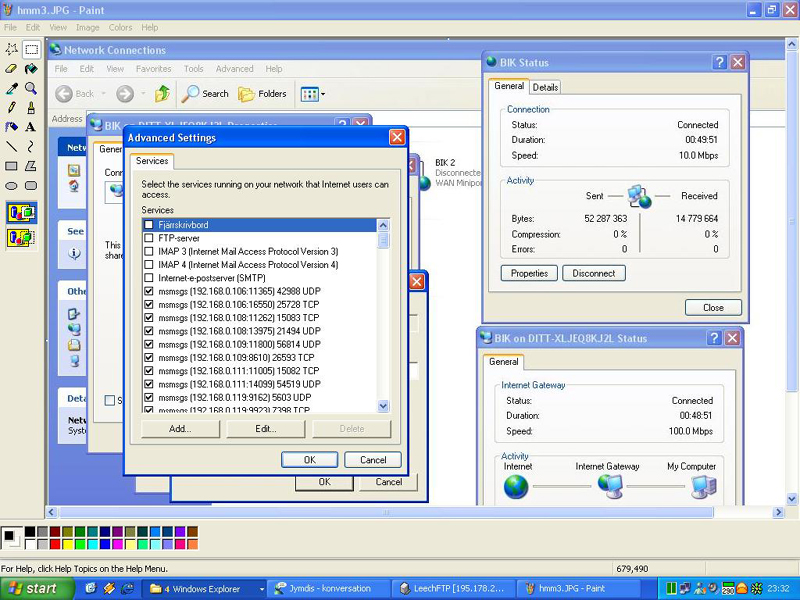The width and height of the screenshot is (800, 600).
Task: Click Properties in BIK Status
Action: click(529, 273)
